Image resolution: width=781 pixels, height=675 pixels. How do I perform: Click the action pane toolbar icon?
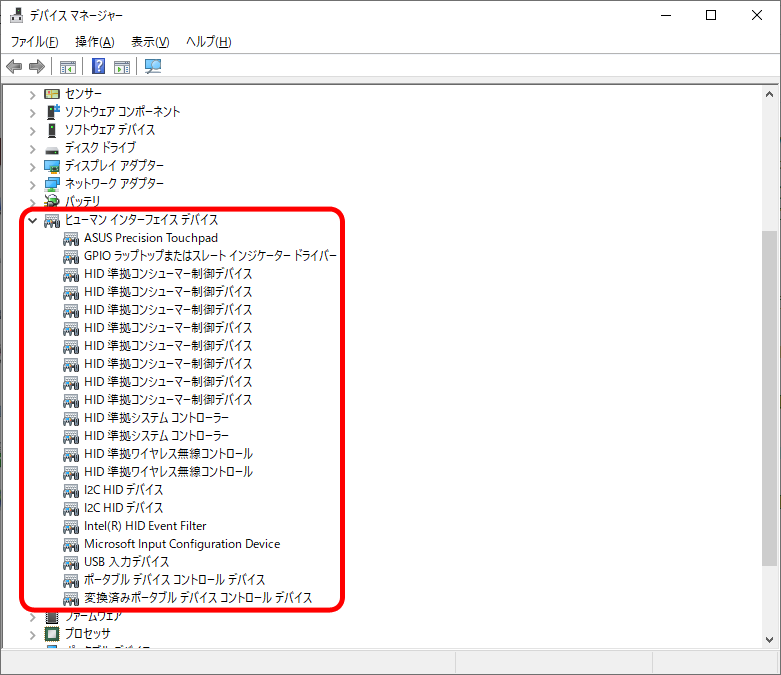point(122,66)
